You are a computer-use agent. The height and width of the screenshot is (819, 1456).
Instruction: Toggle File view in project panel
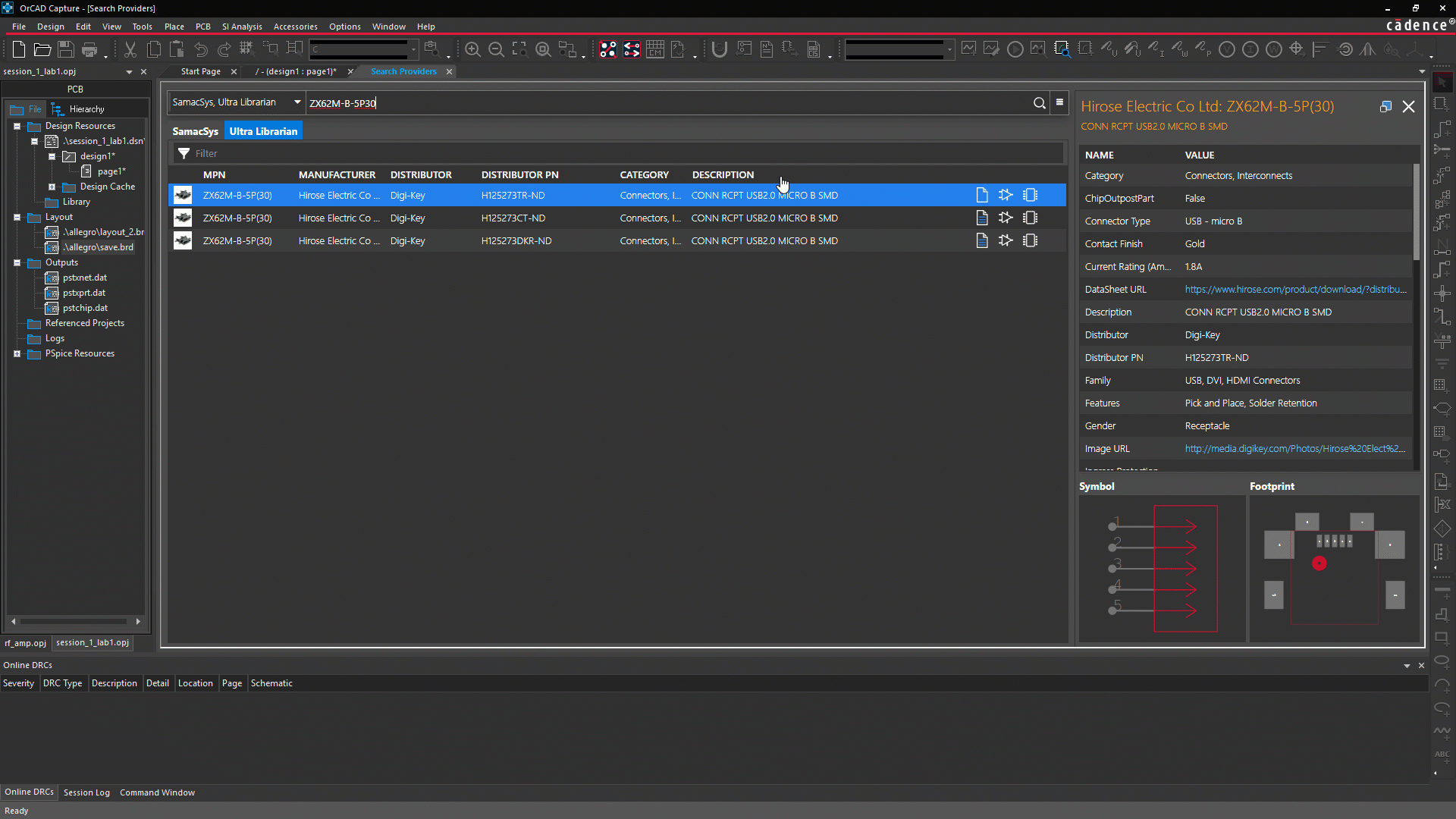tap(27, 109)
